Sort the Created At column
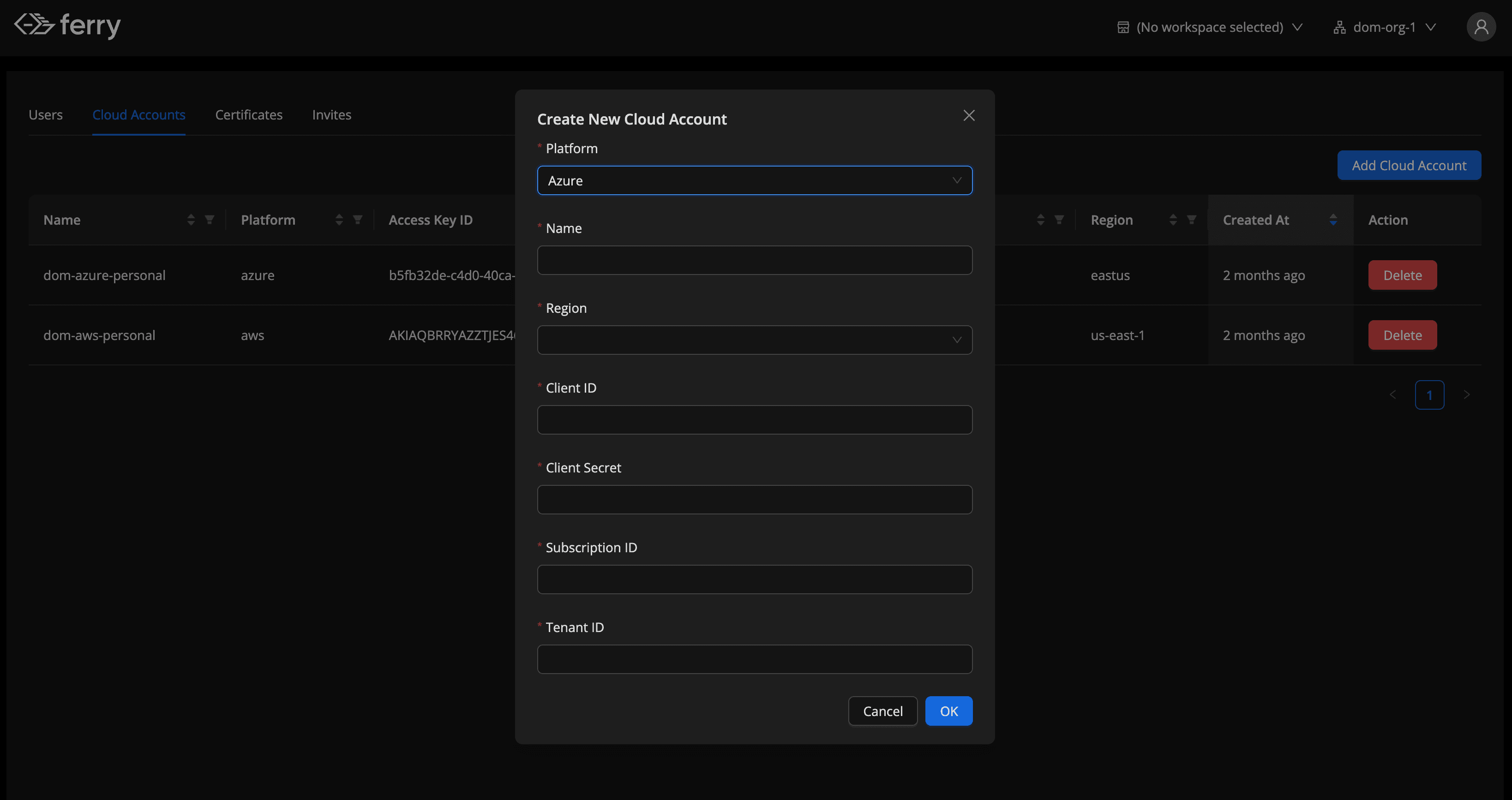The width and height of the screenshot is (1512, 800). click(x=1333, y=220)
